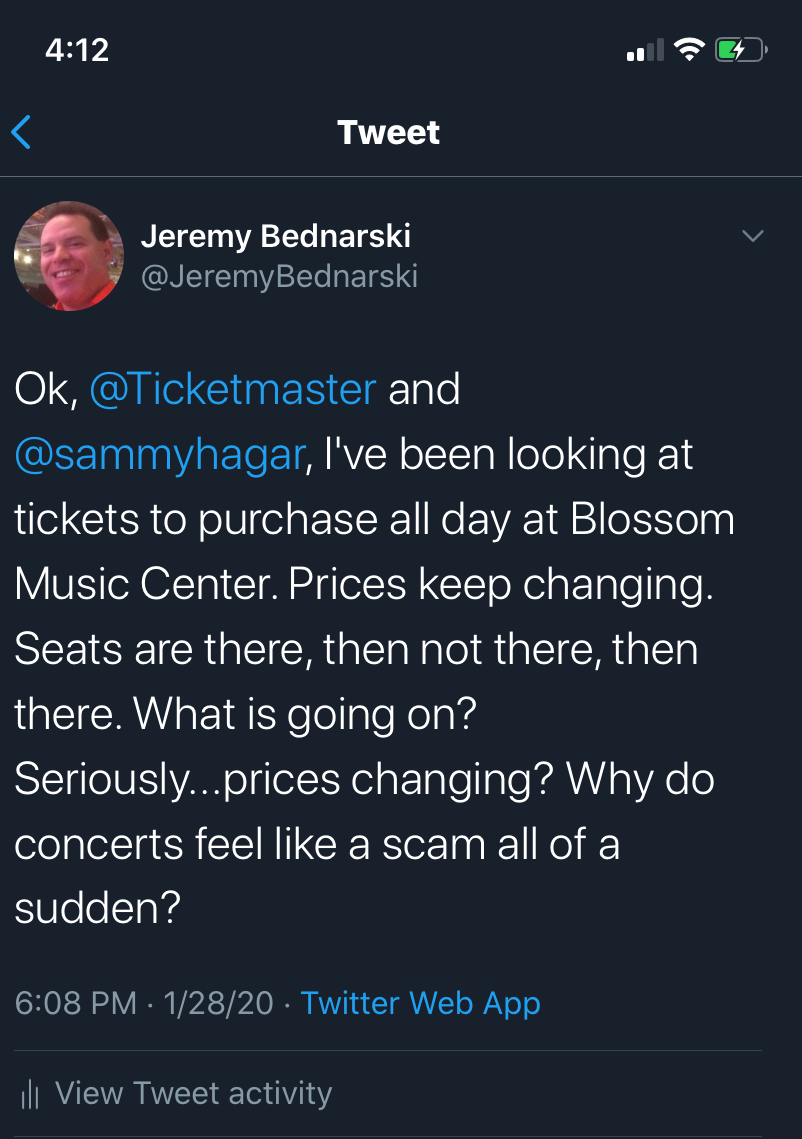Viewport: 802px width, 1139px height.
Task: Tap the battery charging icon
Action: click(x=741, y=49)
